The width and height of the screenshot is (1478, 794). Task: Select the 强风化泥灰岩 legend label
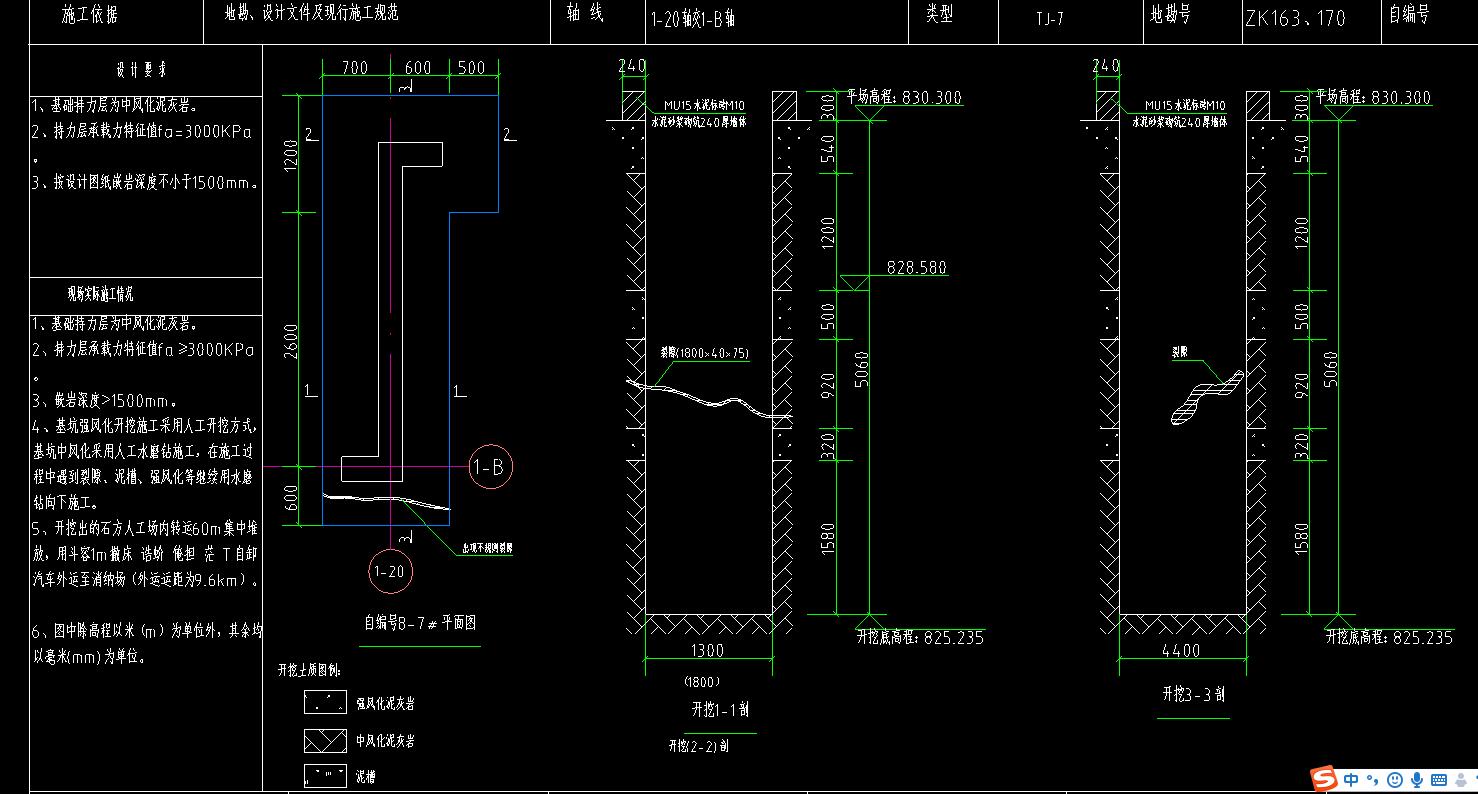[x=386, y=704]
